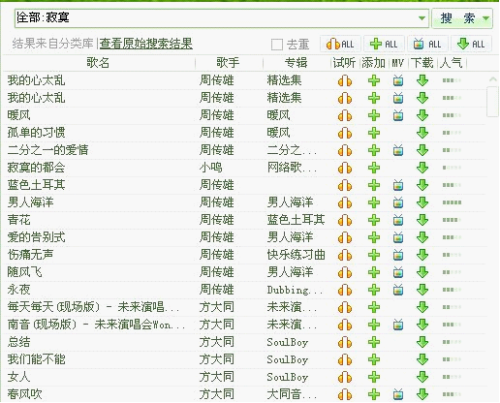500x403 pixels.
Task: Add 我们能不能 to the playlist
Action: coord(374,359)
